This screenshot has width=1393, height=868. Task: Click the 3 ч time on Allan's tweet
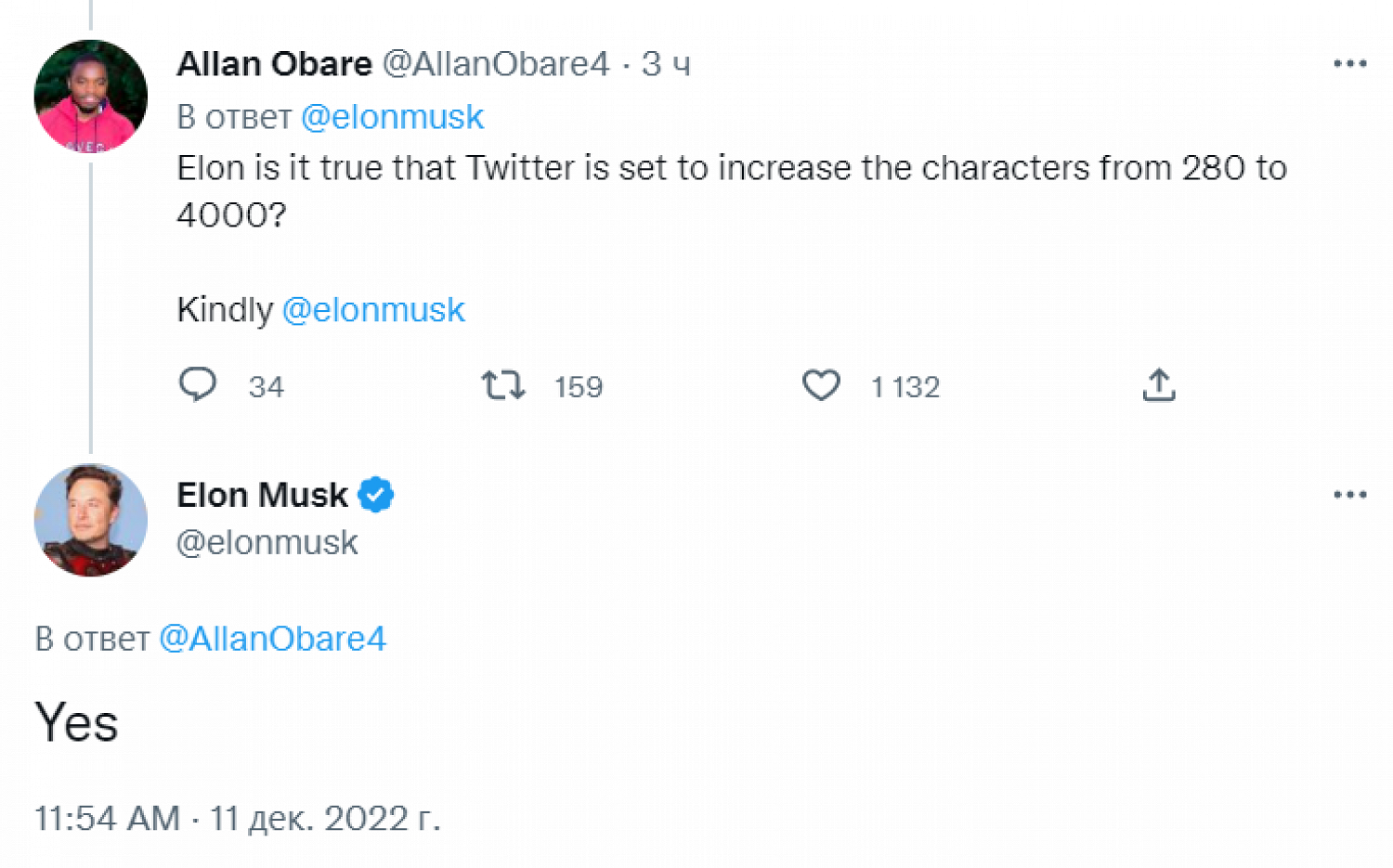click(666, 64)
